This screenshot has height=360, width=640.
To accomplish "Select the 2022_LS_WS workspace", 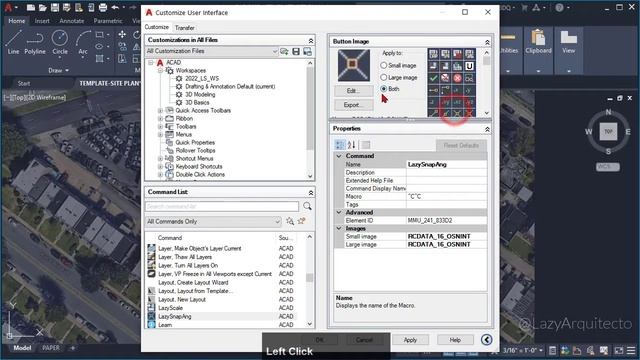I will [202, 78].
